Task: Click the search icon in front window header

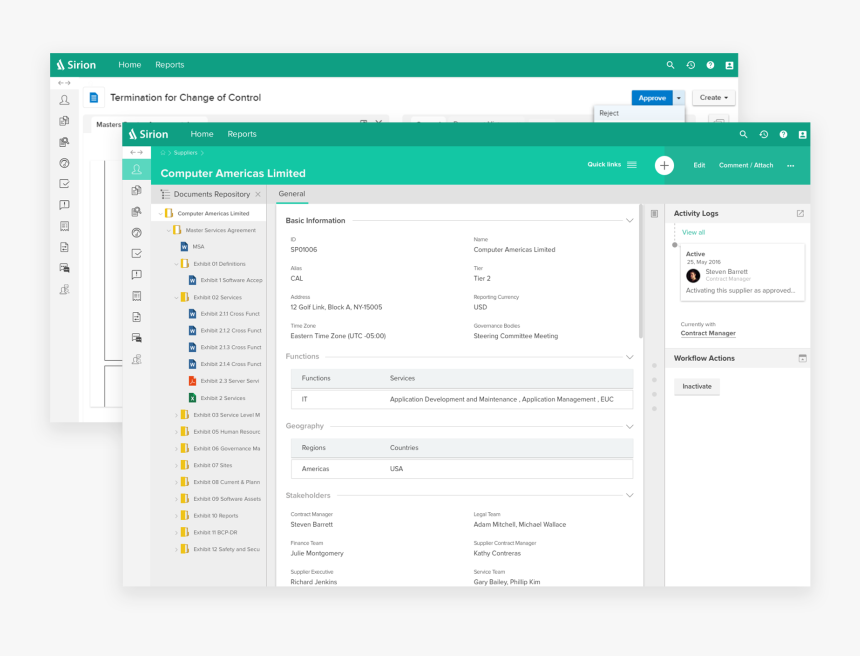Action: click(x=743, y=134)
